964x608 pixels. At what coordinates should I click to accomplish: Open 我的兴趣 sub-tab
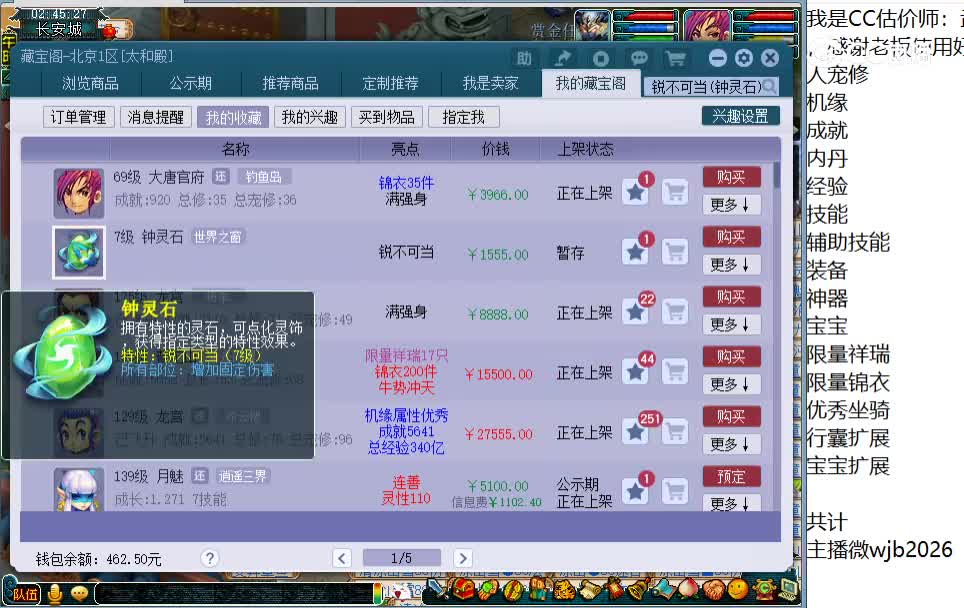(310, 117)
